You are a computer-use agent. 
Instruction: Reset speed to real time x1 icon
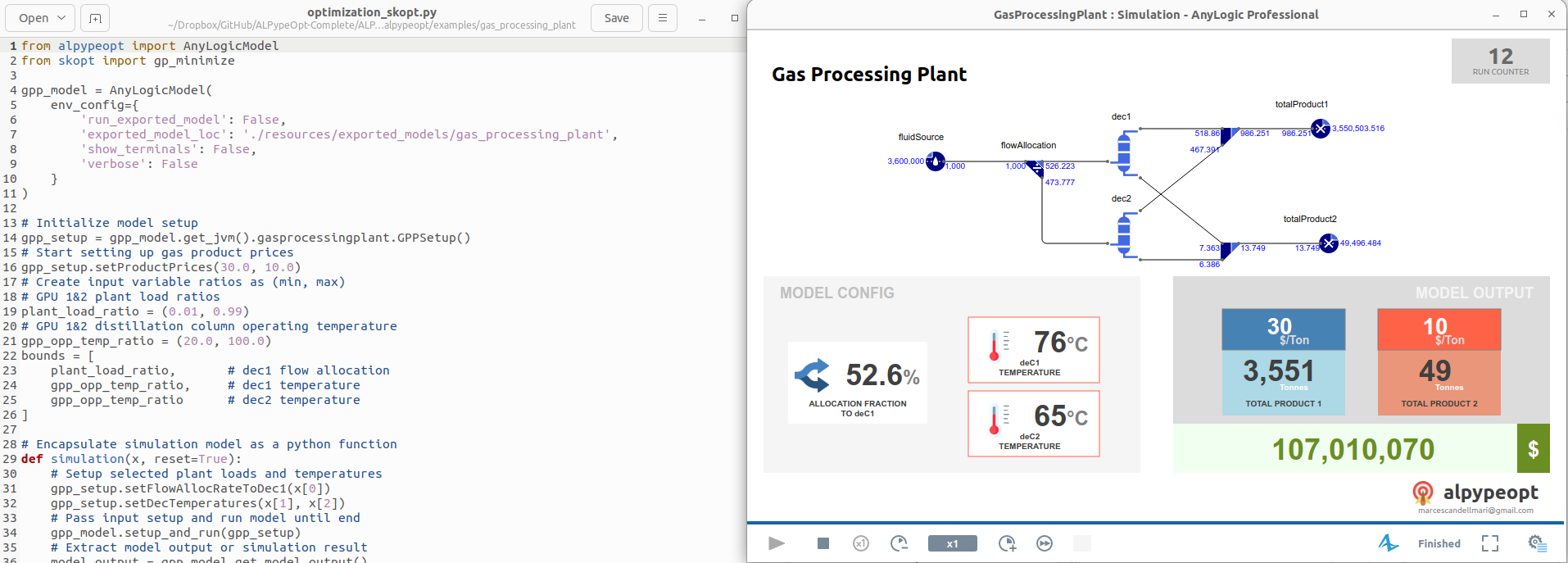click(861, 543)
